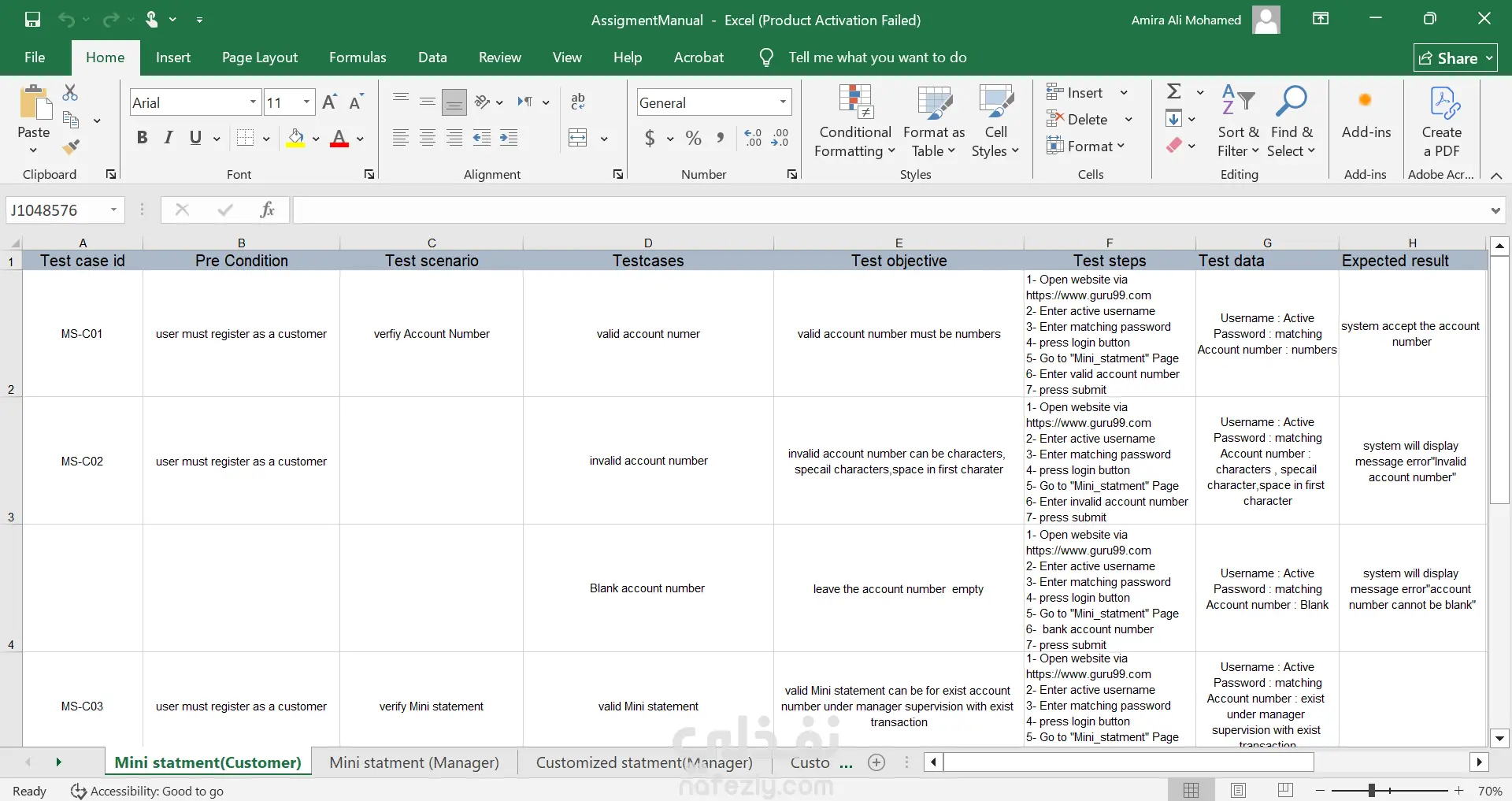
Task: Decrease indent in Alignment group
Action: click(x=482, y=139)
